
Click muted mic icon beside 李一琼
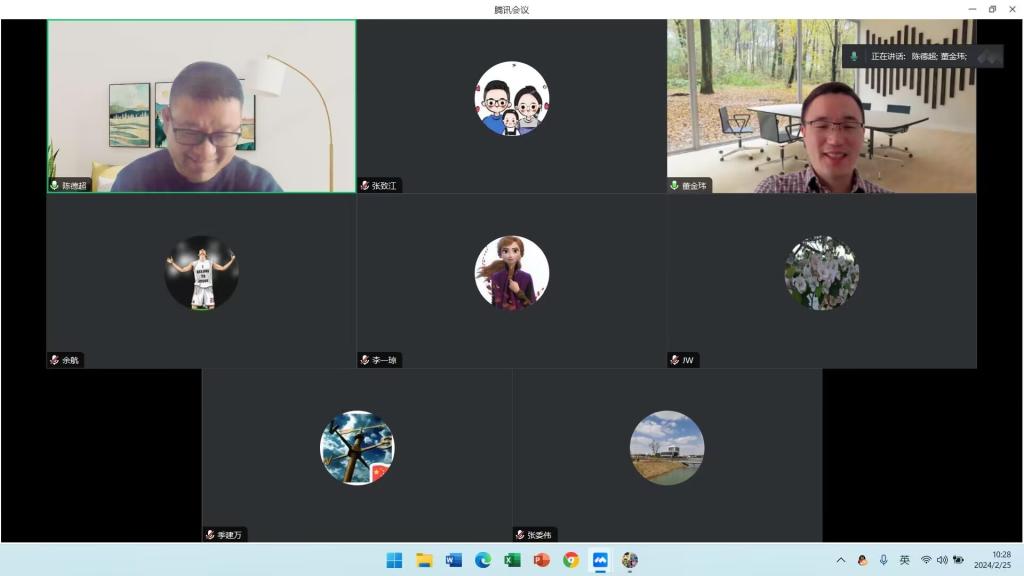[365, 360]
